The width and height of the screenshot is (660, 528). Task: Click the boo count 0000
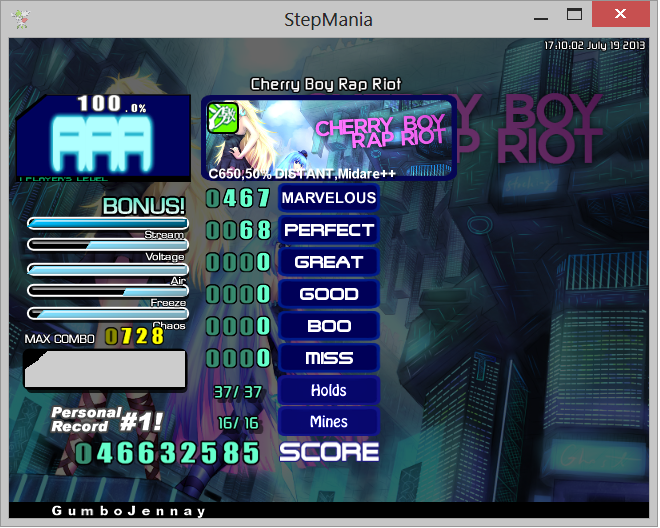[238, 326]
